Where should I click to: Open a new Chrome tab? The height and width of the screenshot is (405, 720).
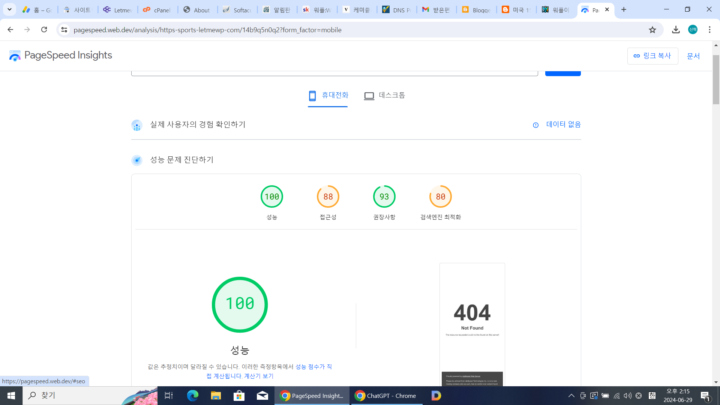[624, 9]
